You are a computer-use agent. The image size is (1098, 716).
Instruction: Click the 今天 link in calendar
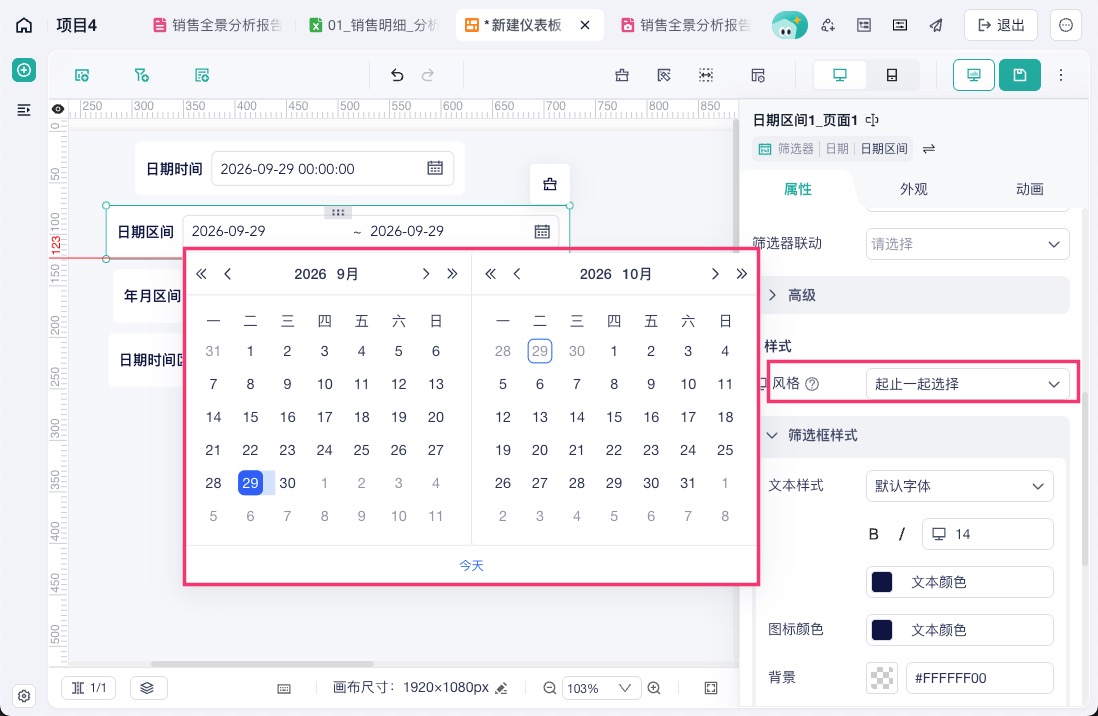pyautogui.click(x=471, y=565)
